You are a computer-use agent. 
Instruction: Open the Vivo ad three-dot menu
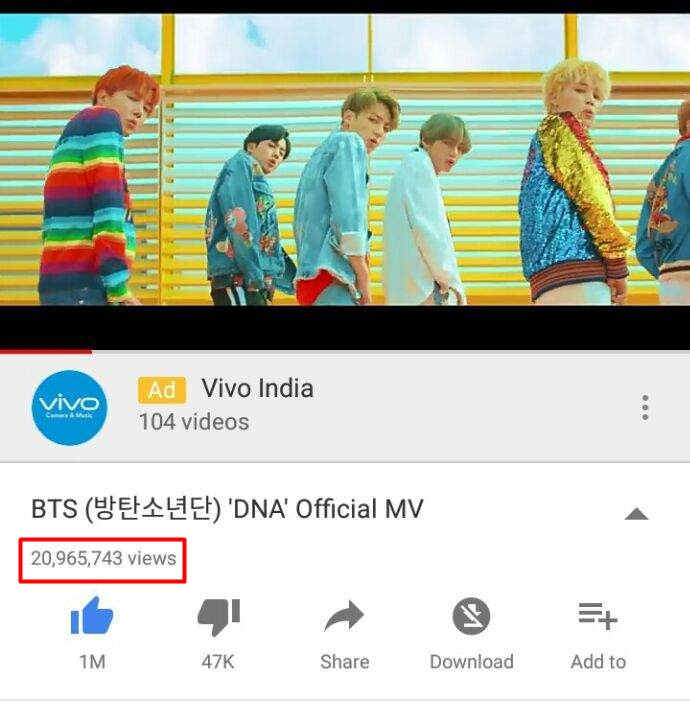tap(645, 407)
